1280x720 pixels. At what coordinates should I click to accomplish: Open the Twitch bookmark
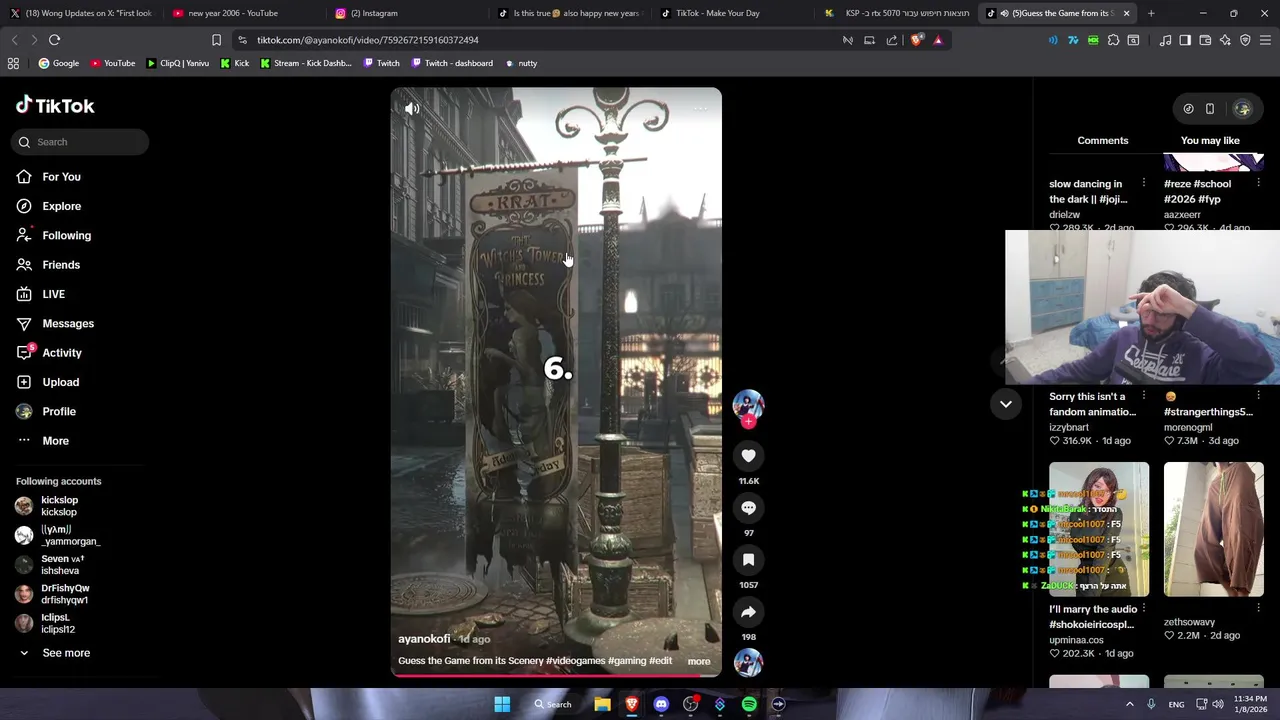tap(381, 63)
